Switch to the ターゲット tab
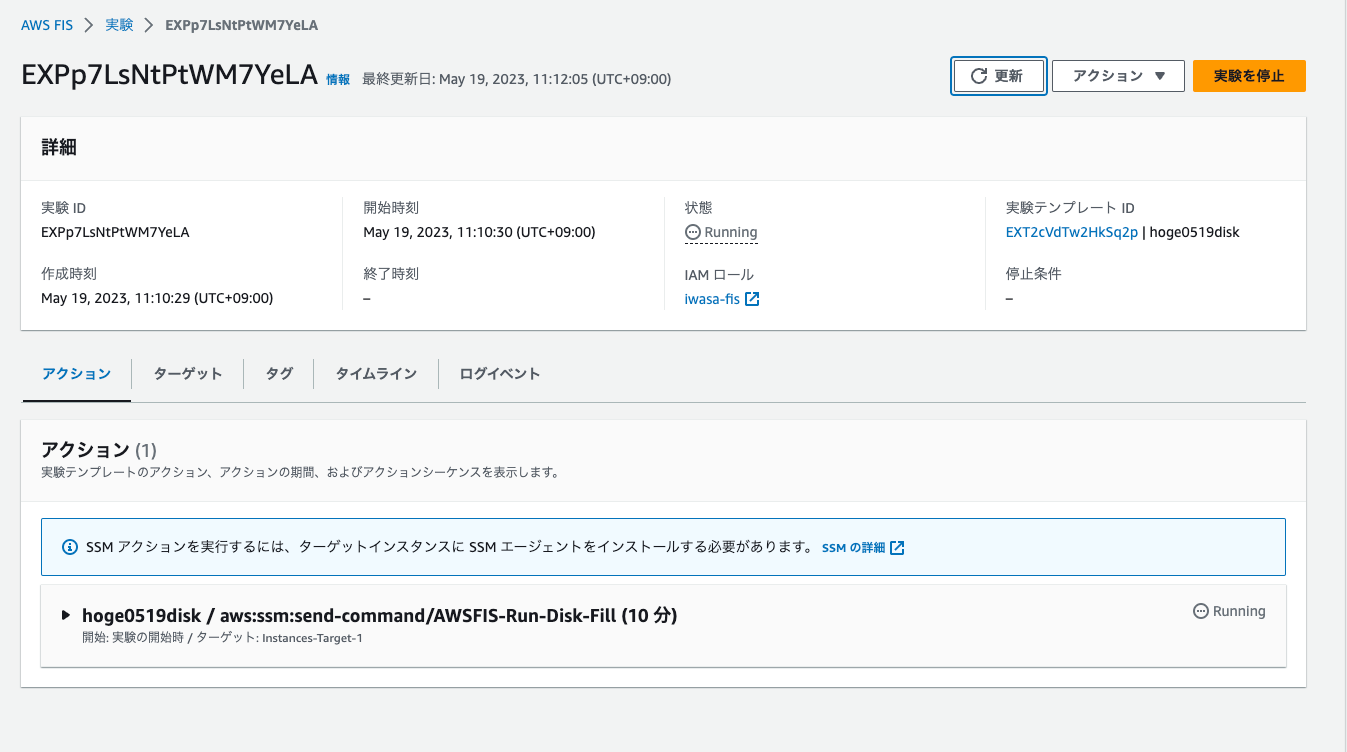The height and width of the screenshot is (752, 1347). coord(187,374)
